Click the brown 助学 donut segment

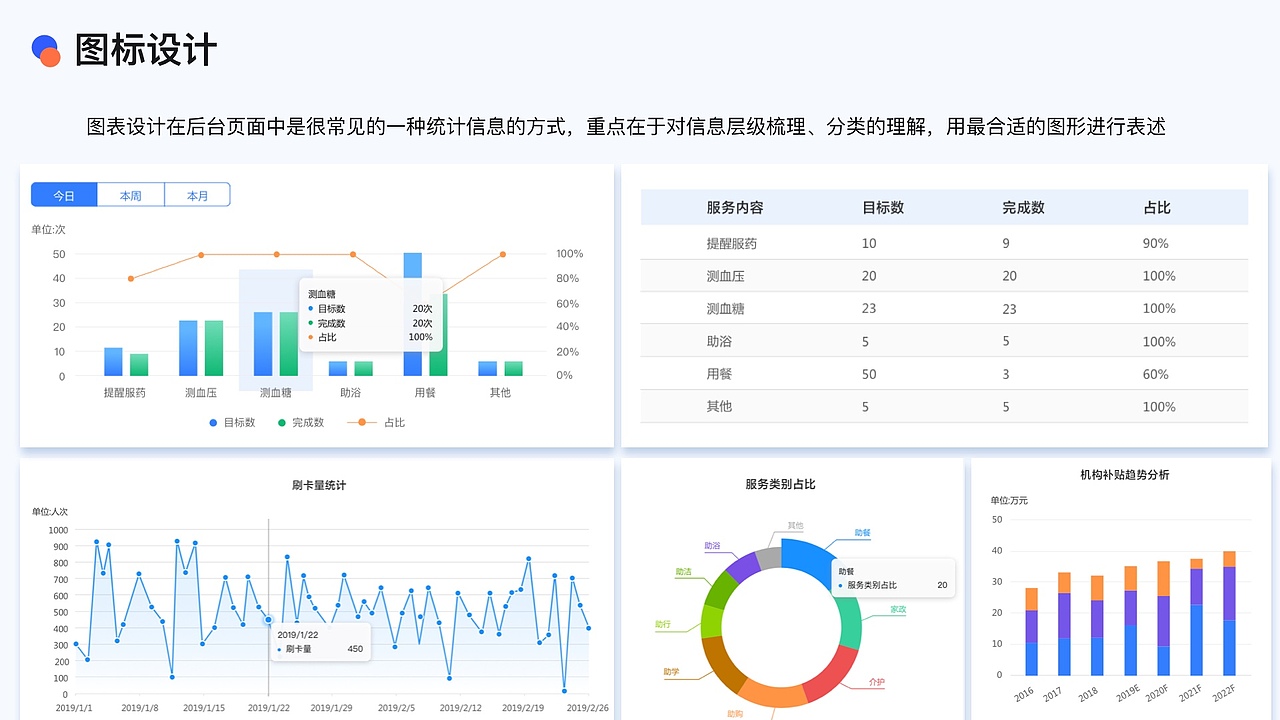click(722, 663)
